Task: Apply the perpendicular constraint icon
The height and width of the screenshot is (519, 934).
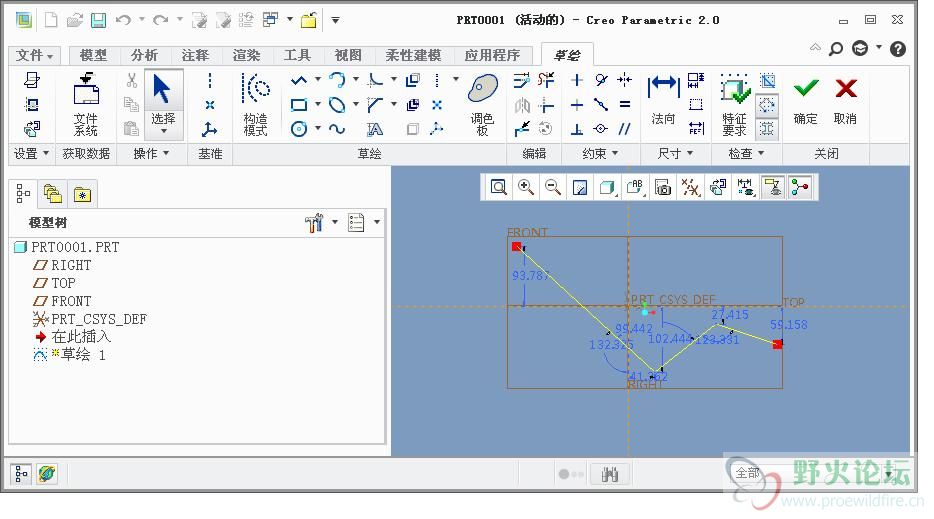Action: (x=577, y=129)
